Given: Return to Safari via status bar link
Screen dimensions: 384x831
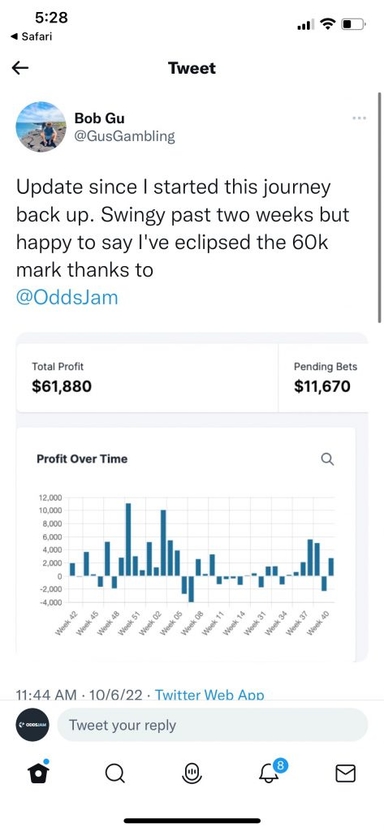Looking at the screenshot, I should pos(31,37).
